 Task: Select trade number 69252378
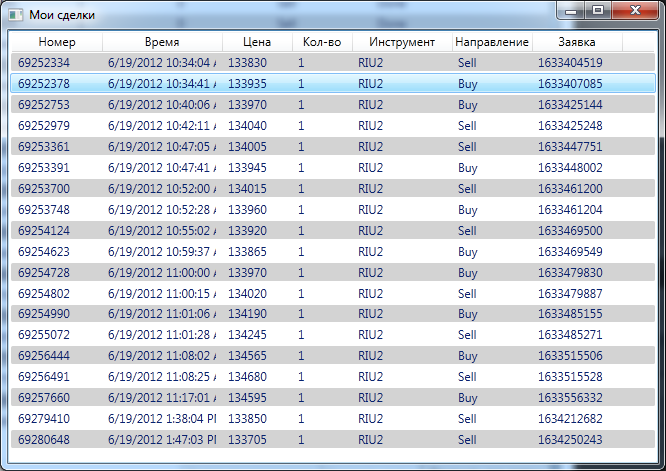click(x=44, y=84)
